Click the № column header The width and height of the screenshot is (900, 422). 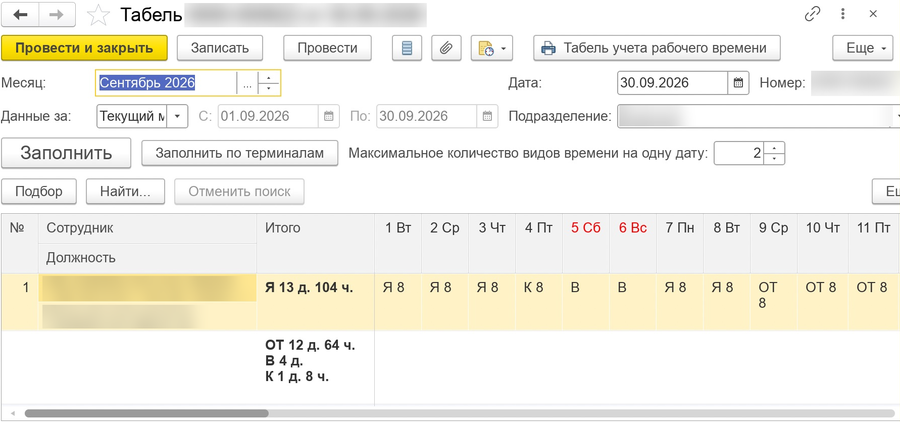20,243
